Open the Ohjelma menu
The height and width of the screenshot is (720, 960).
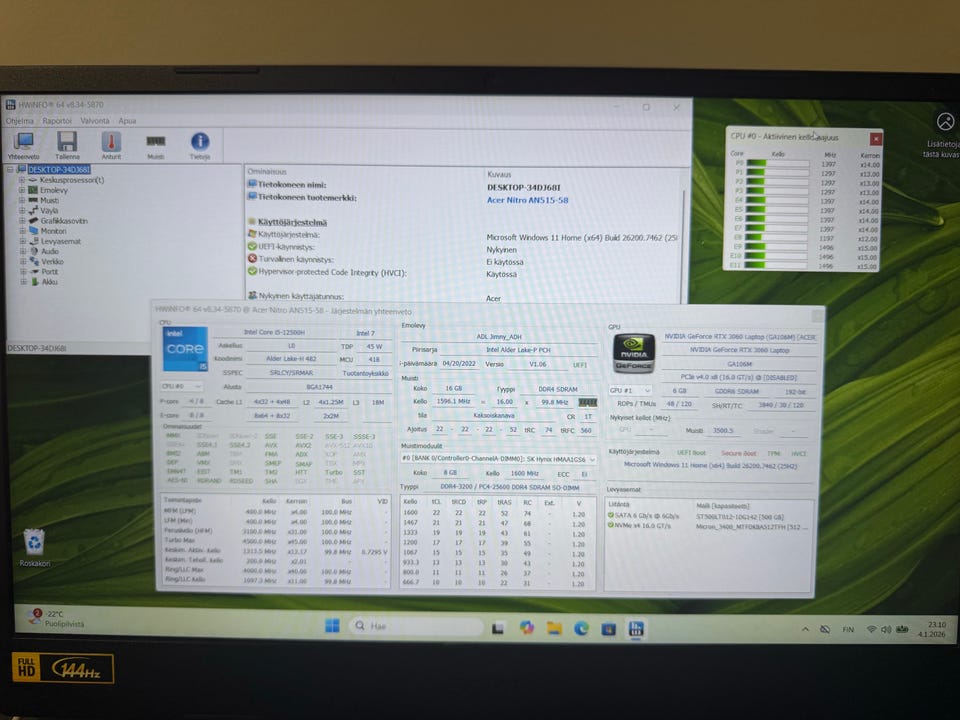20,121
